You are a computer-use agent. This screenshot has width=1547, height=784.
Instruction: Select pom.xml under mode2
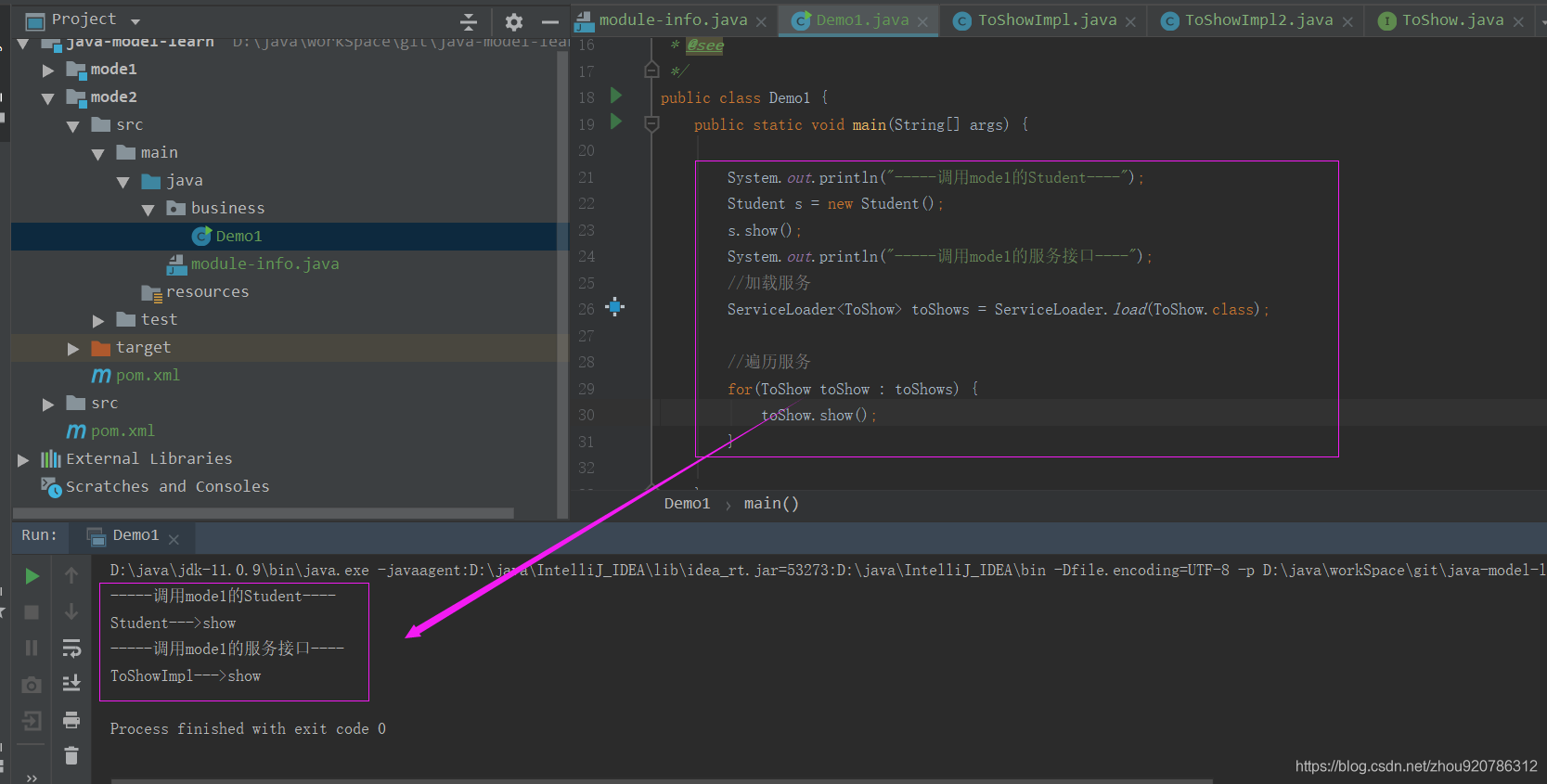pos(148,376)
